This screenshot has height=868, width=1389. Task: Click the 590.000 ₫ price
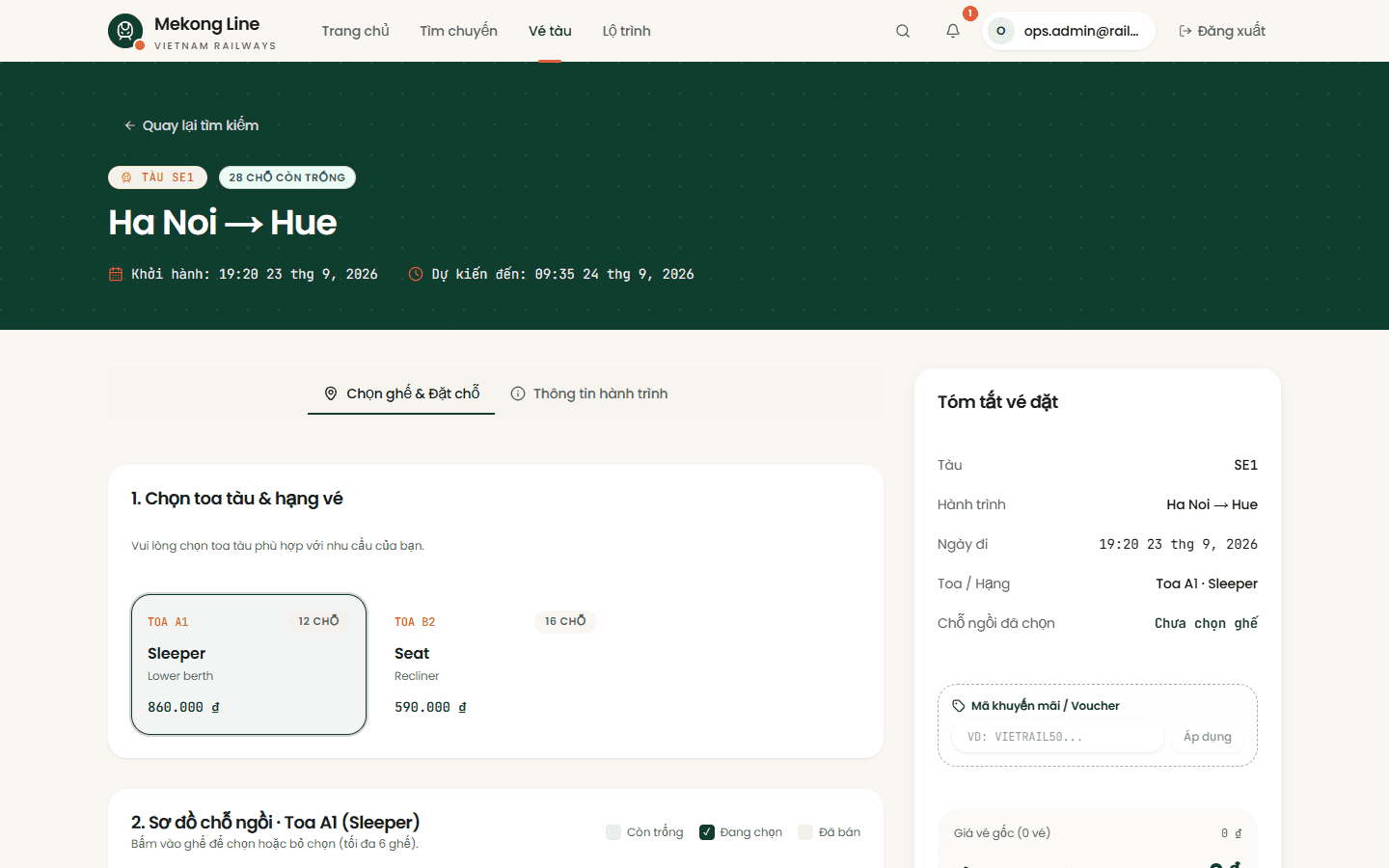pos(430,707)
